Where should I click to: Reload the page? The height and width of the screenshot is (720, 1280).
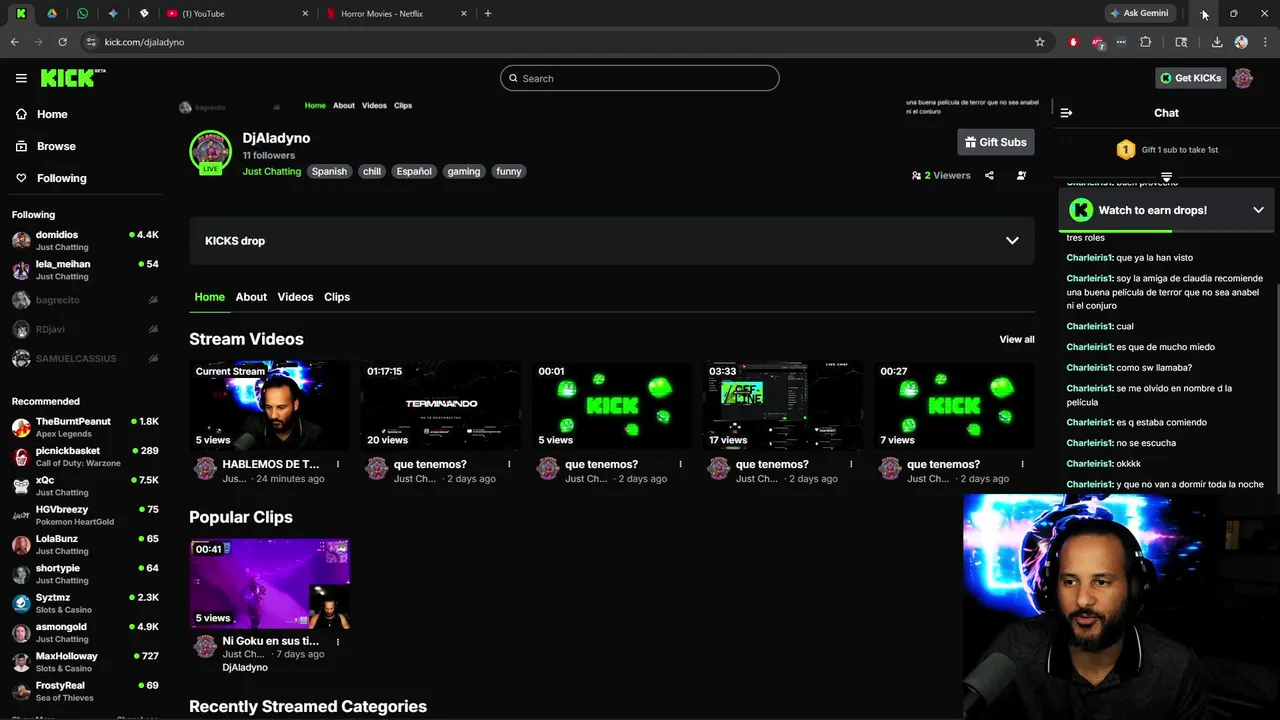click(x=62, y=42)
